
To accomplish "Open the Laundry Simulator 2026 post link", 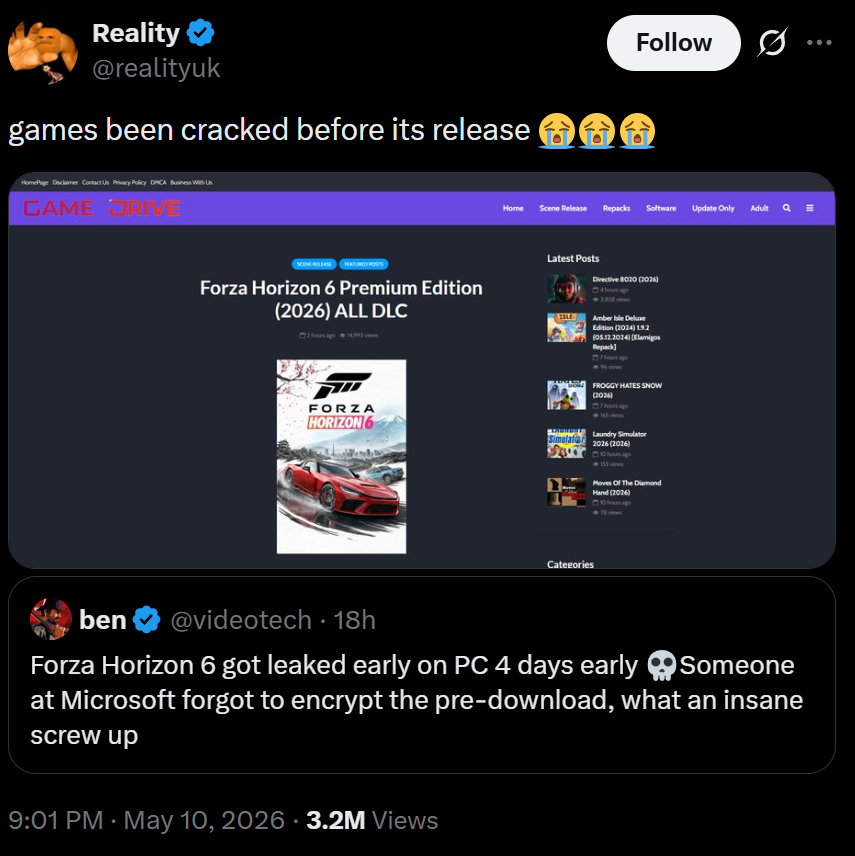I will point(619,439).
